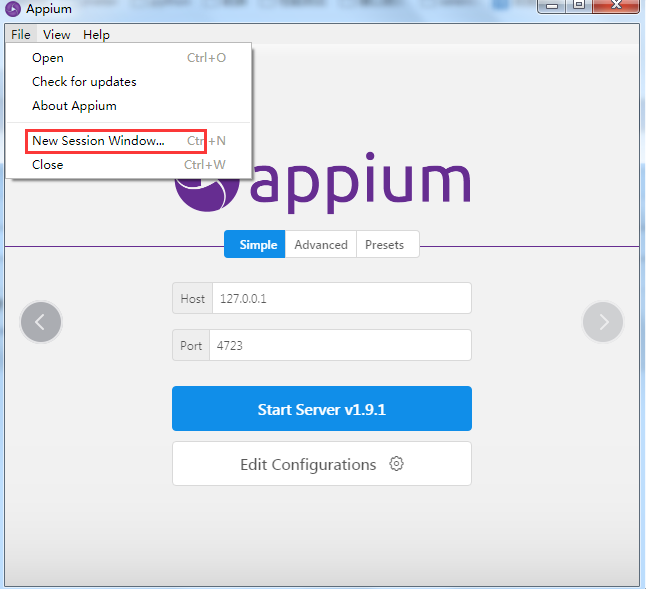Select About Appium menu entry

(x=129, y=106)
